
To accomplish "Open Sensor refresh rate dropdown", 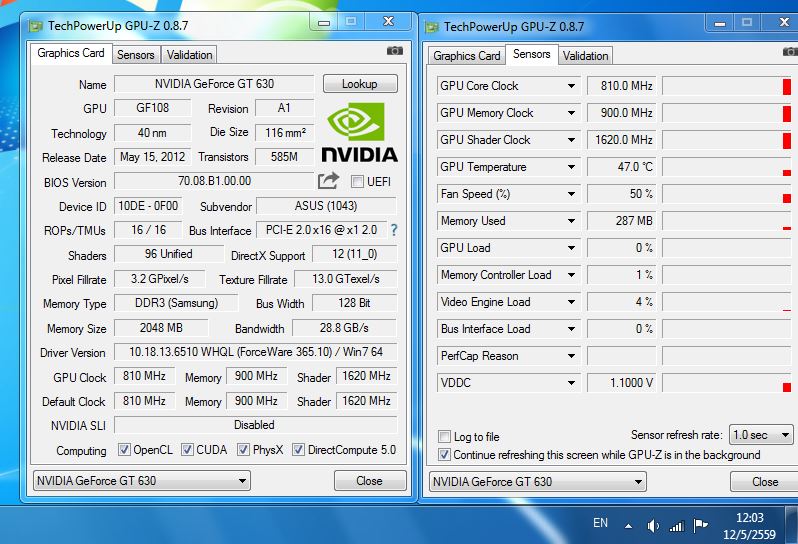I will (x=761, y=435).
